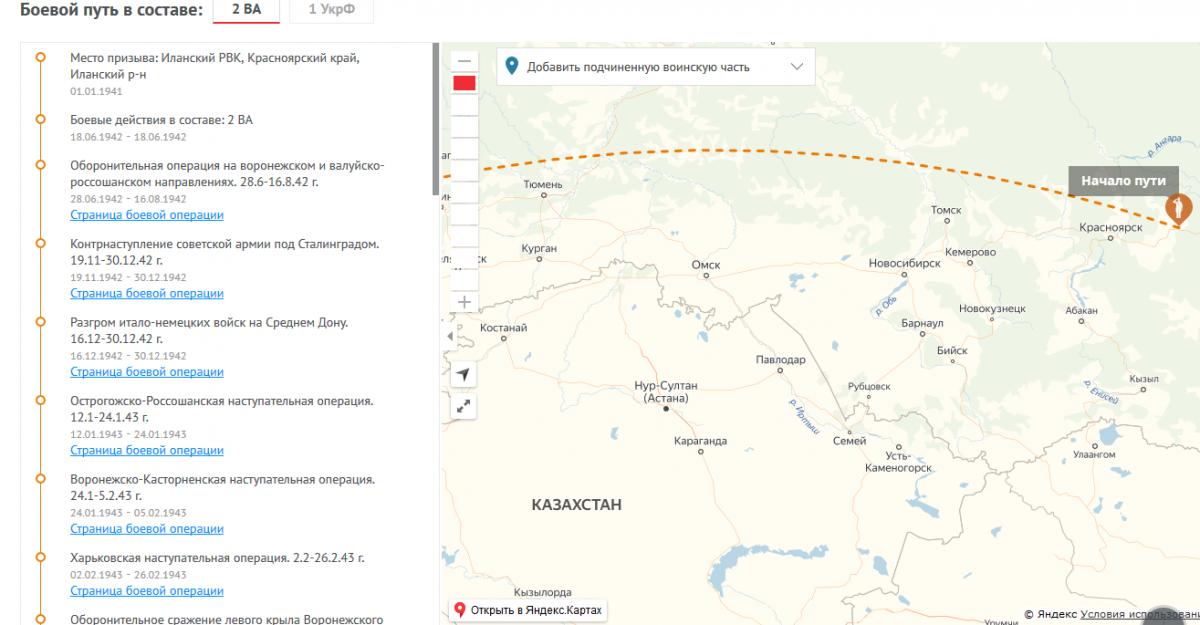This screenshot has width=1200, height=625.
Task: Switch to the '2 ВА' tab
Action: (246, 10)
